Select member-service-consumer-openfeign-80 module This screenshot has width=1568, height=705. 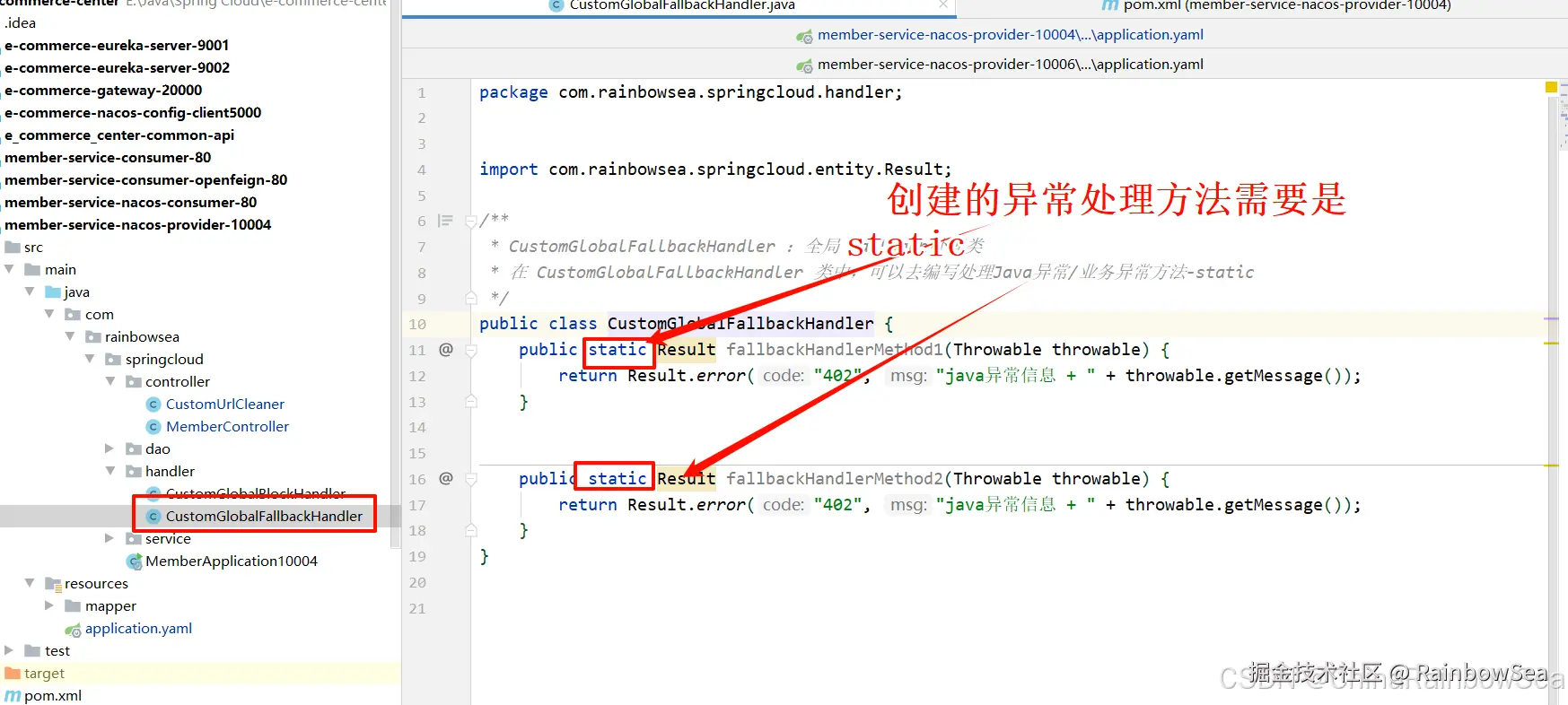click(145, 180)
